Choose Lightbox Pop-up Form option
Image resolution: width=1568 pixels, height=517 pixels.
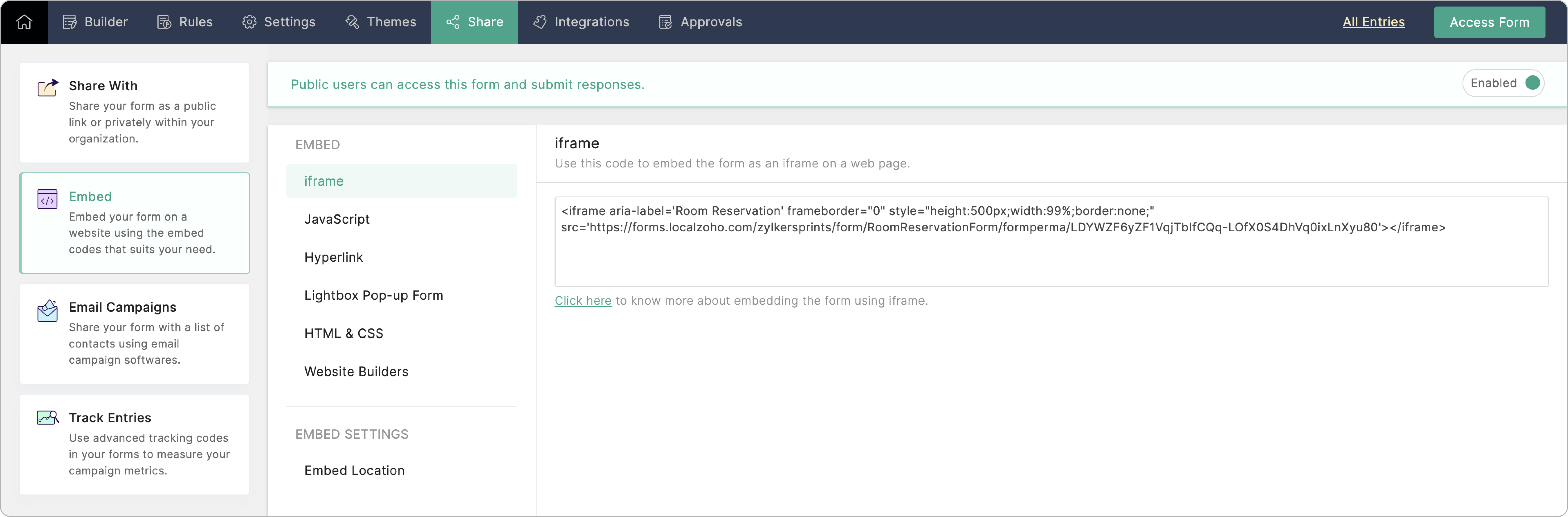[x=373, y=295]
